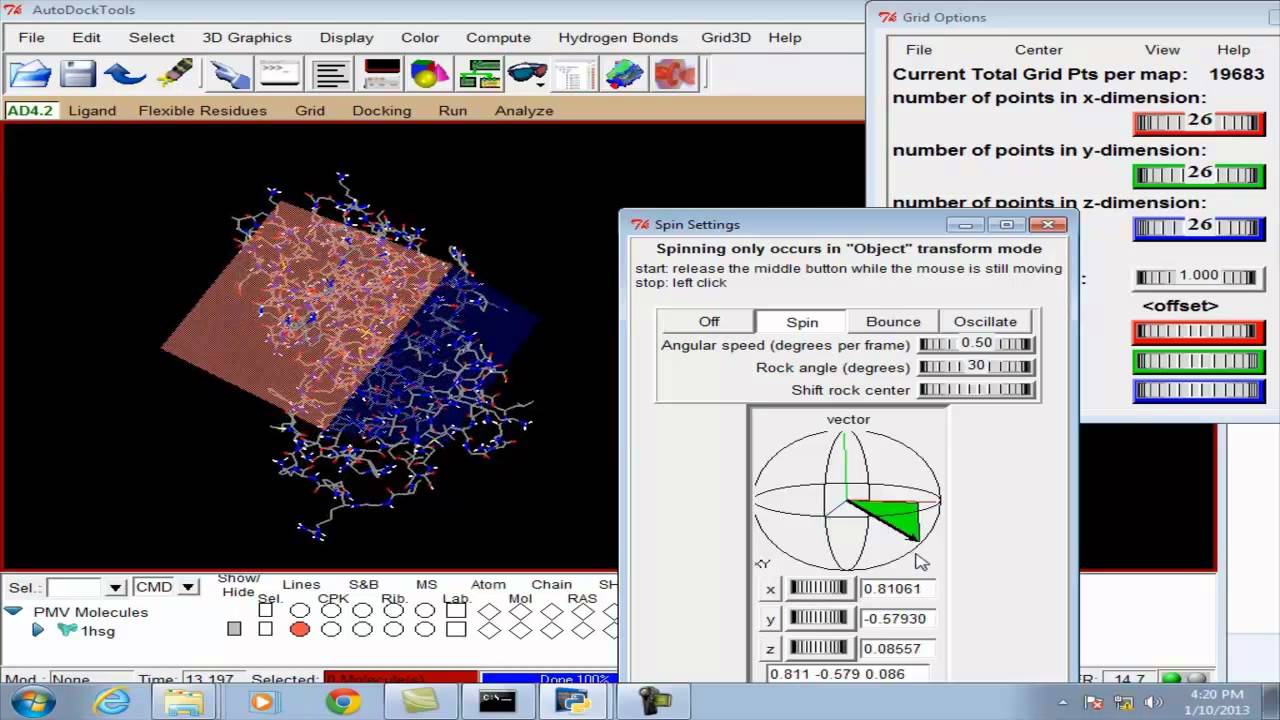Launch Internet Explorer from taskbar
The height and width of the screenshot is (720, 1280).
click(x=110, y=702)
